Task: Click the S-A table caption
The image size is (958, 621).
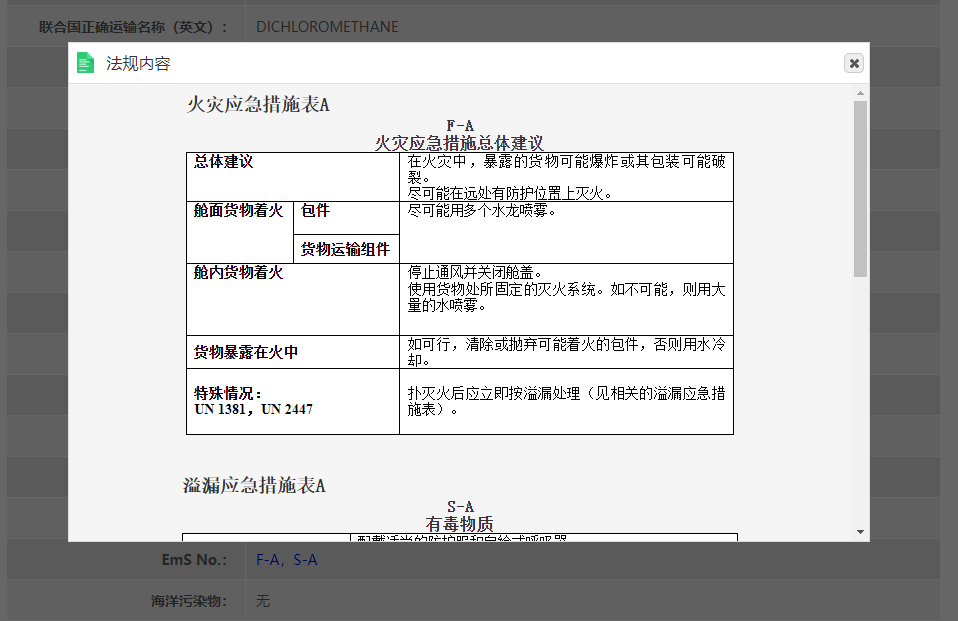Action: [x=460, y=507]
